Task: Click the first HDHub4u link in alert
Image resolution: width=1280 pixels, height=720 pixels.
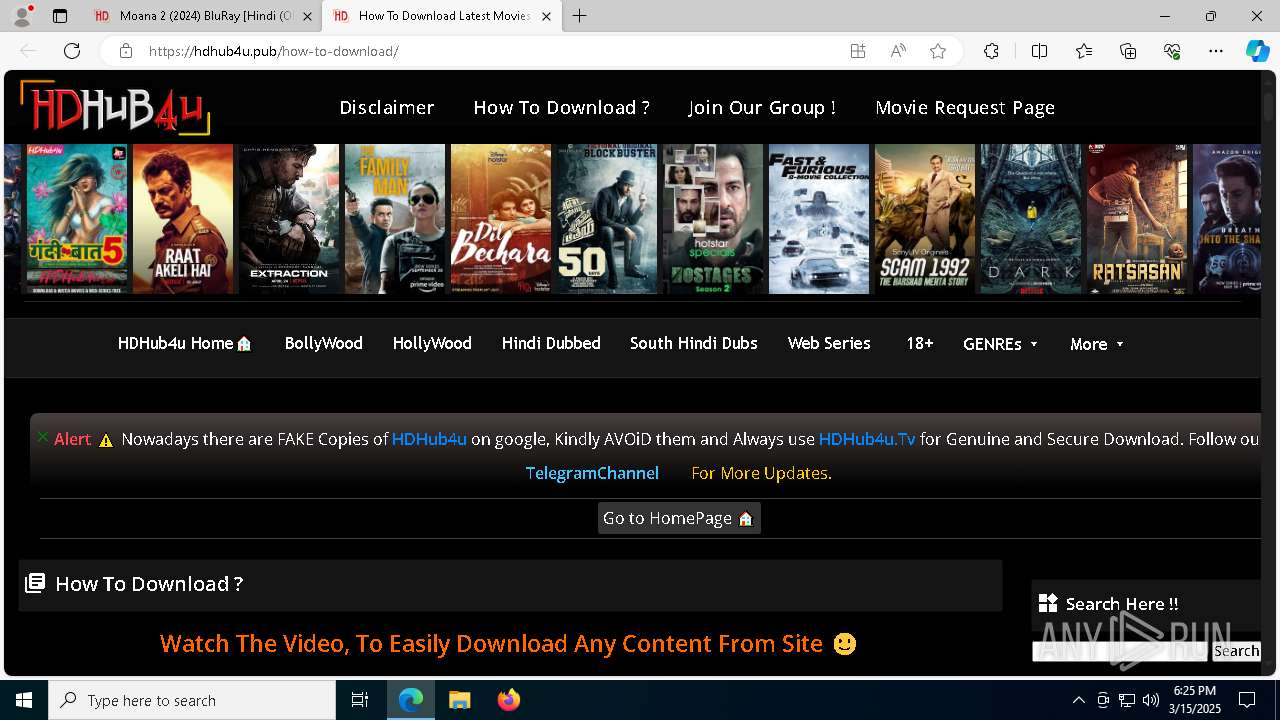Action: pyautogui.click(x=429, y=439)
